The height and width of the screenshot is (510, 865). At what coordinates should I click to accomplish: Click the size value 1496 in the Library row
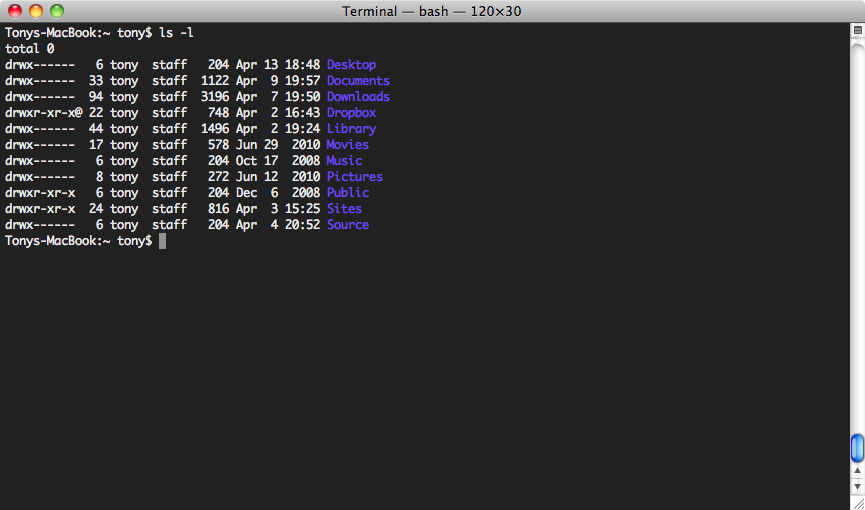(215, 129)
